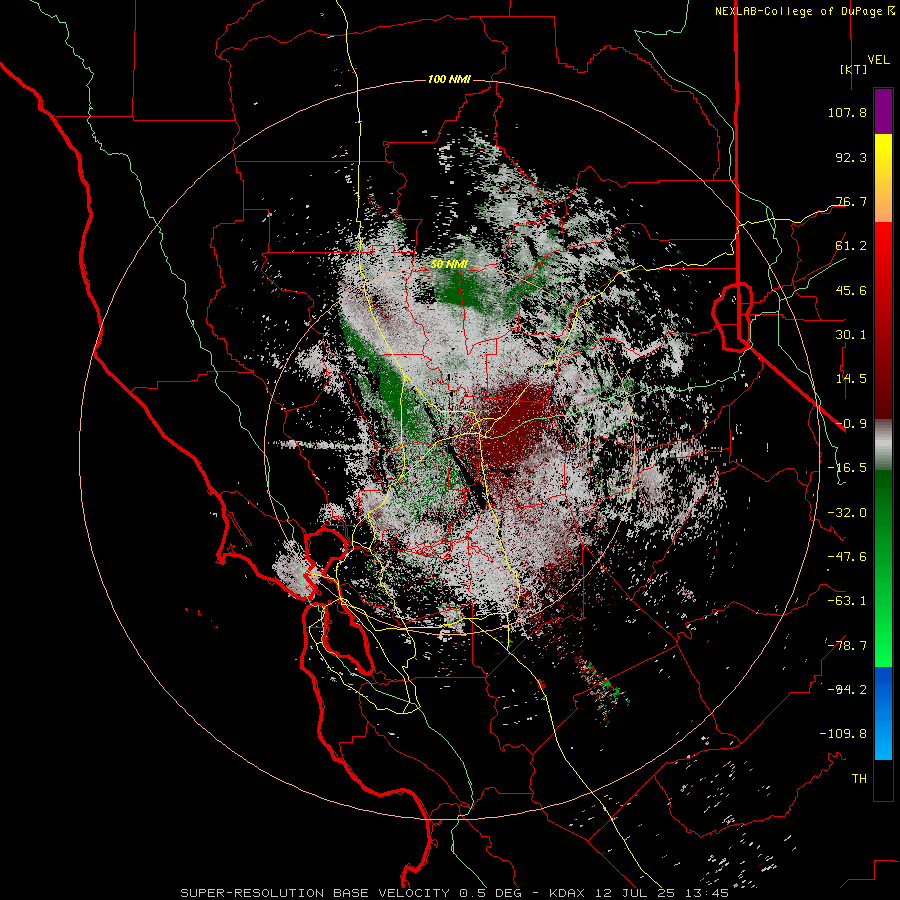
Task: Select the -109.8 scale value
Action: pyautogui.click(x=843, y=734)
